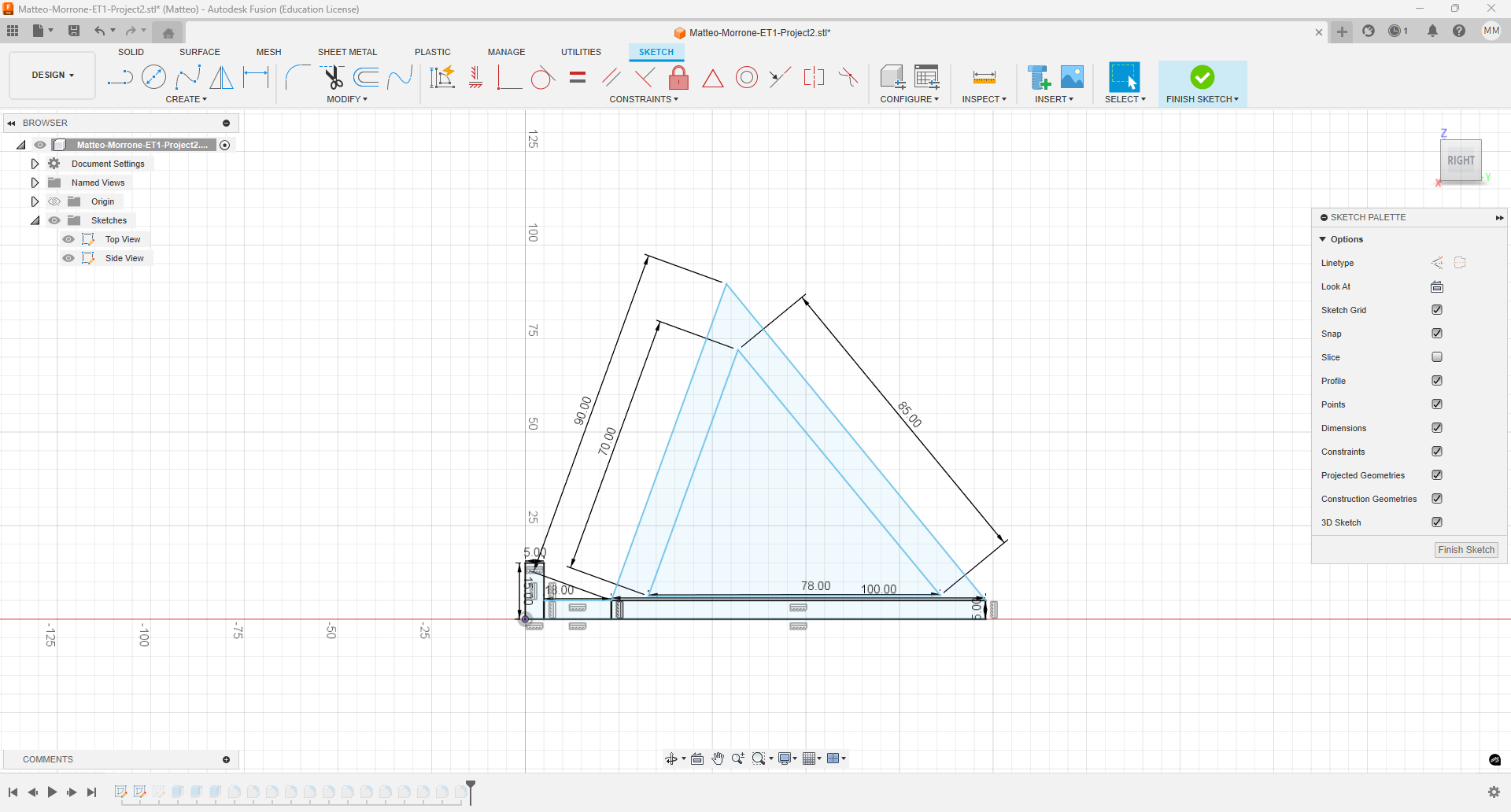Expand the Document Settings node
The height and width of the screenshot is (812, 1511).
click(35, 164)
